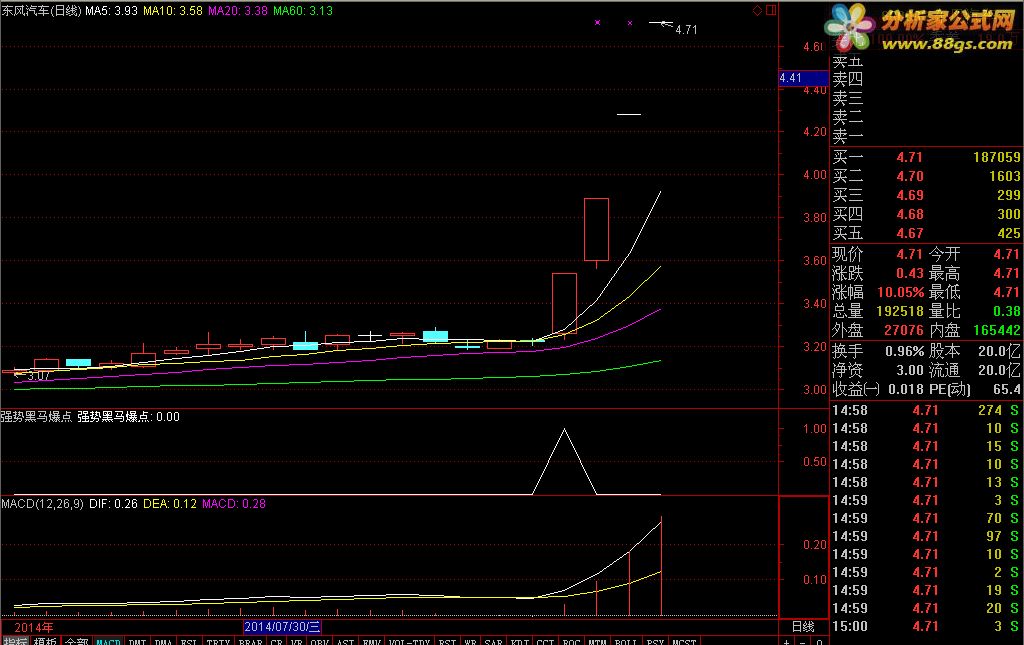Viewport: 1024px width, 645px height.
Task: Open the 模板 tab
Action: click(46, 642)
